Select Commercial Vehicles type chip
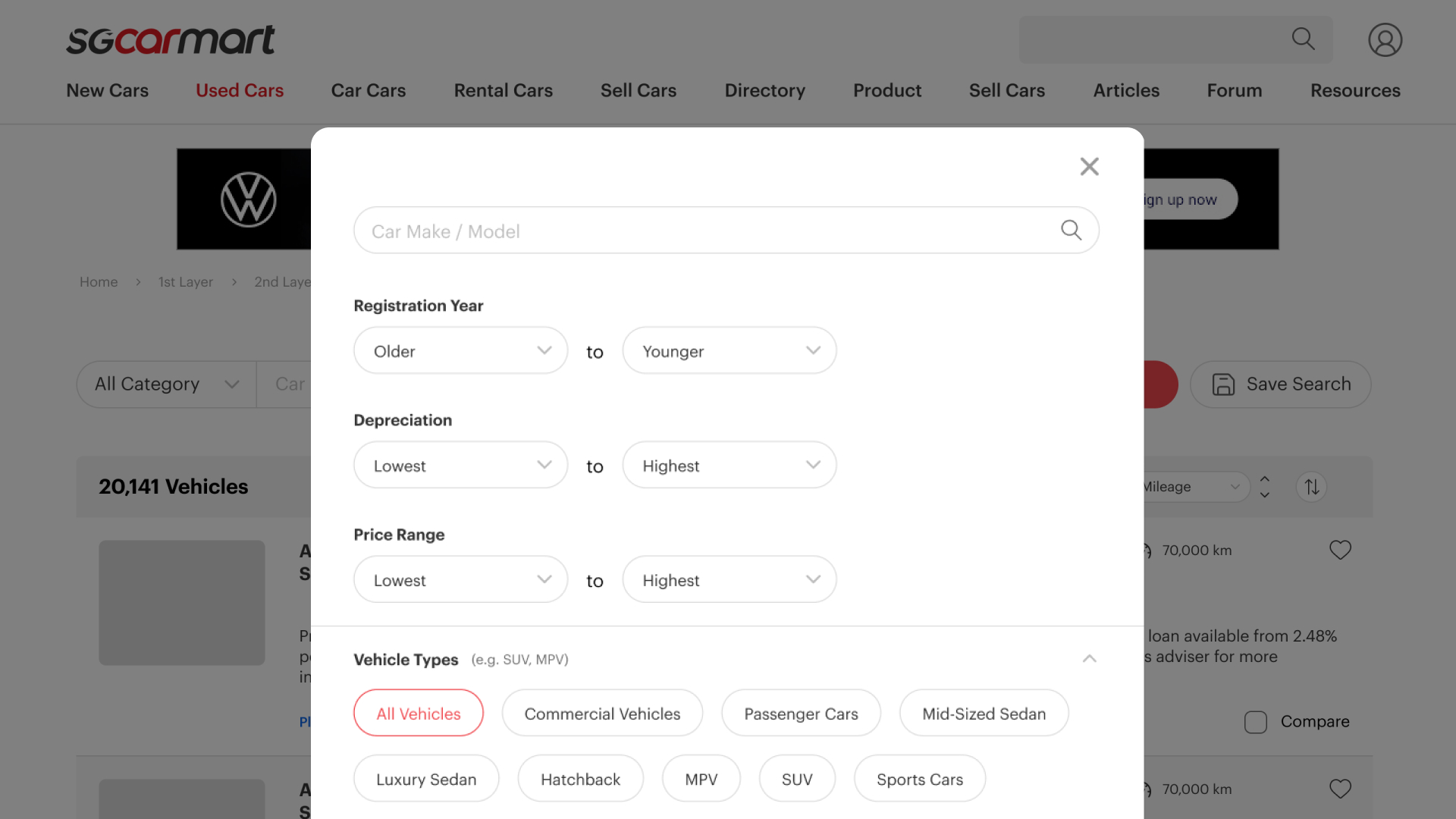Screen dimensions: 1456x819 [602, 713]
